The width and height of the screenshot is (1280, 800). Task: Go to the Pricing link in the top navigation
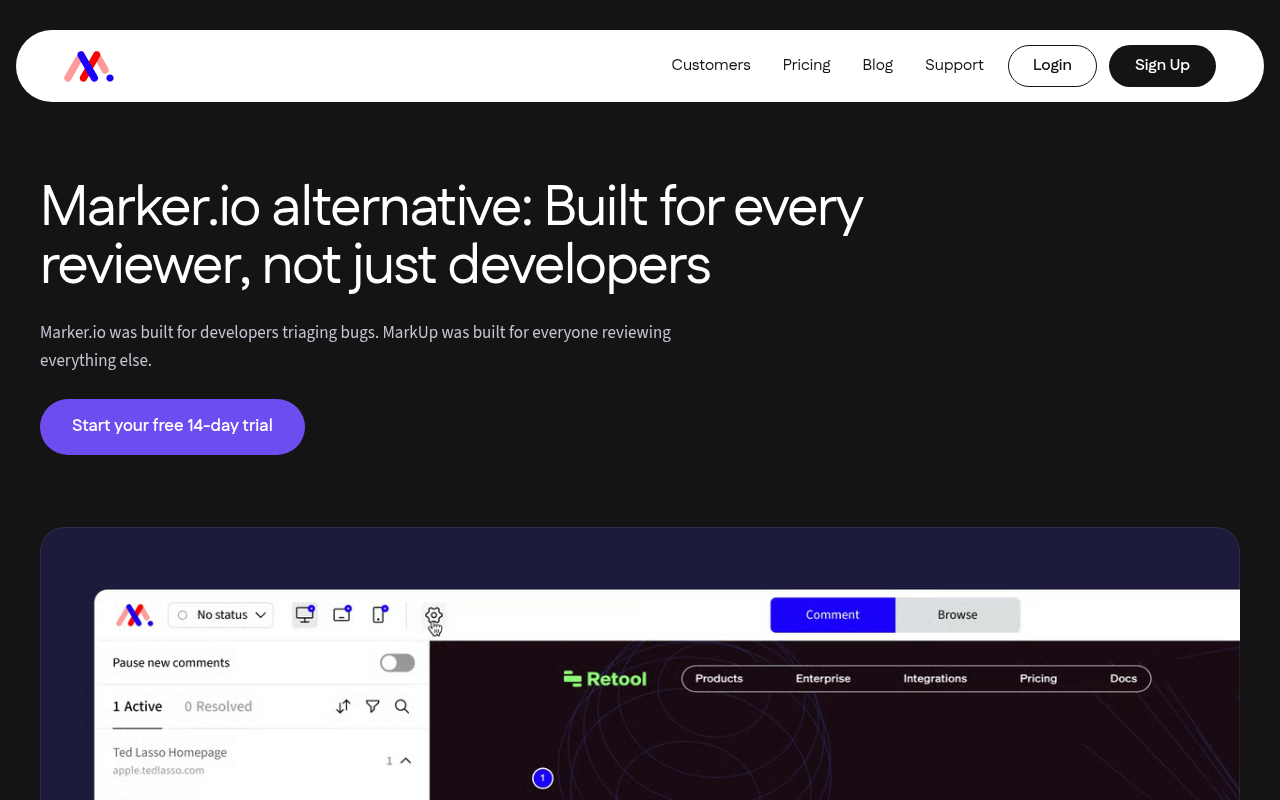(807, 65)
